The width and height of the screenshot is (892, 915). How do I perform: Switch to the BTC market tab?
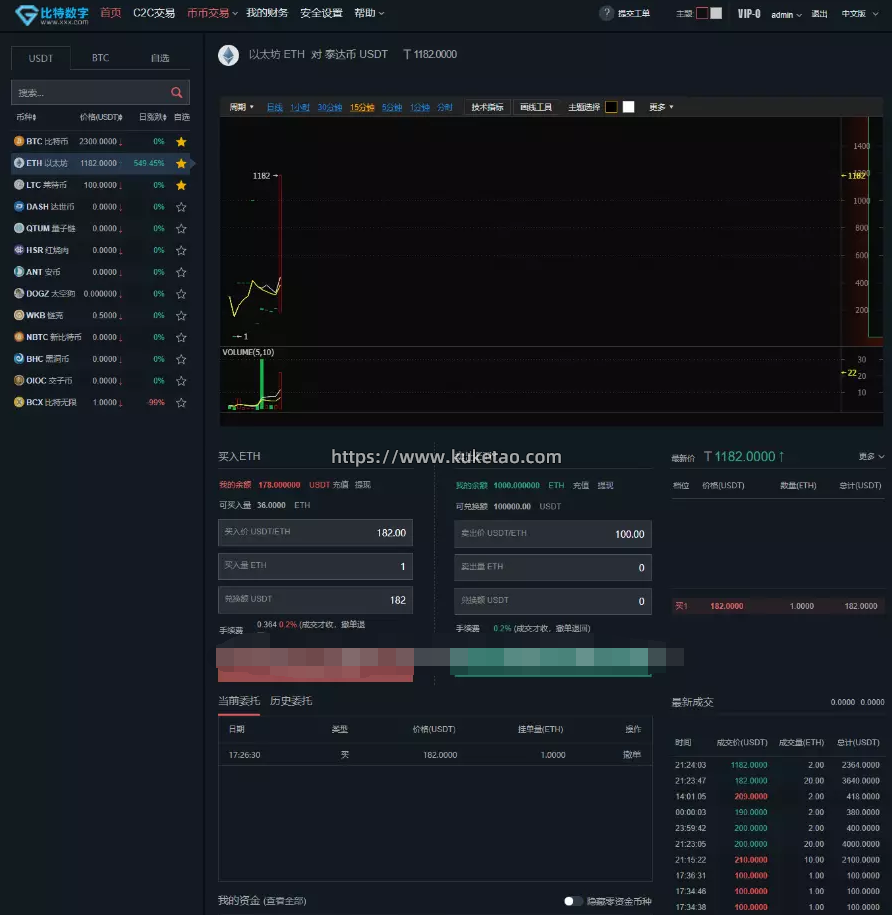(x=100, y=58)
